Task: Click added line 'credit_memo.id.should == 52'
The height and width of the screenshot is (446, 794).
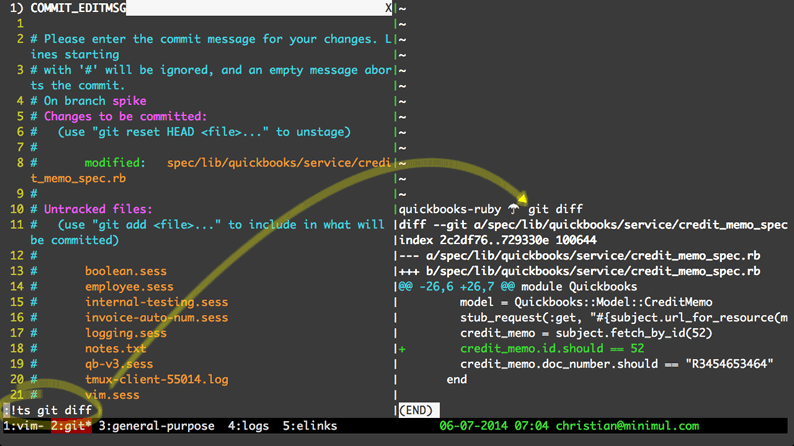Action: pos(552,348)
